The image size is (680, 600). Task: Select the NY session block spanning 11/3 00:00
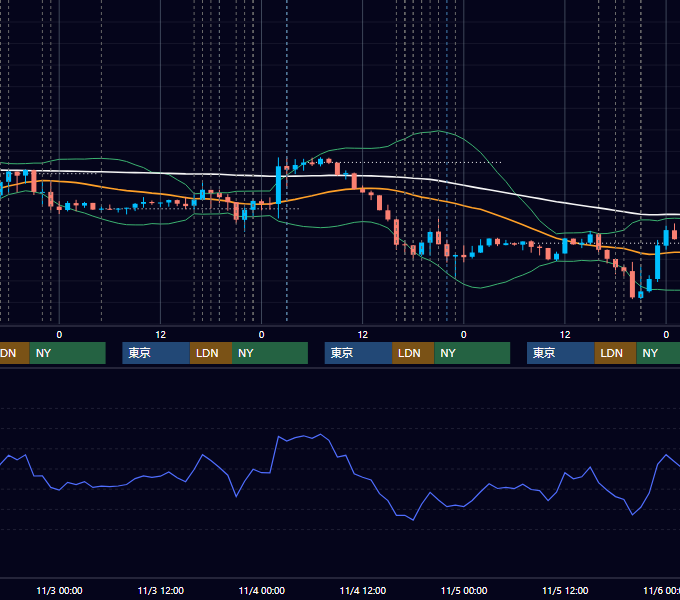[x=68, y=353]
